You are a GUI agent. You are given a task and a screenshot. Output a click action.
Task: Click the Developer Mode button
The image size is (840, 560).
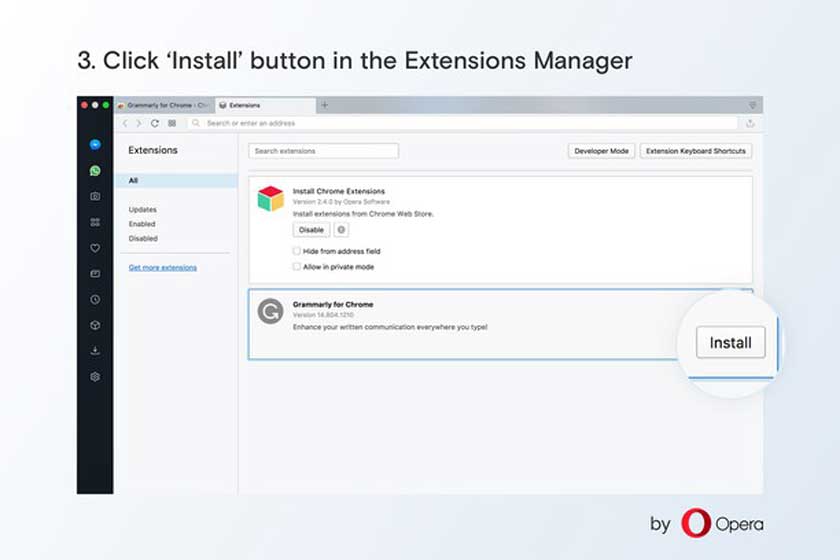click(602, 151)
